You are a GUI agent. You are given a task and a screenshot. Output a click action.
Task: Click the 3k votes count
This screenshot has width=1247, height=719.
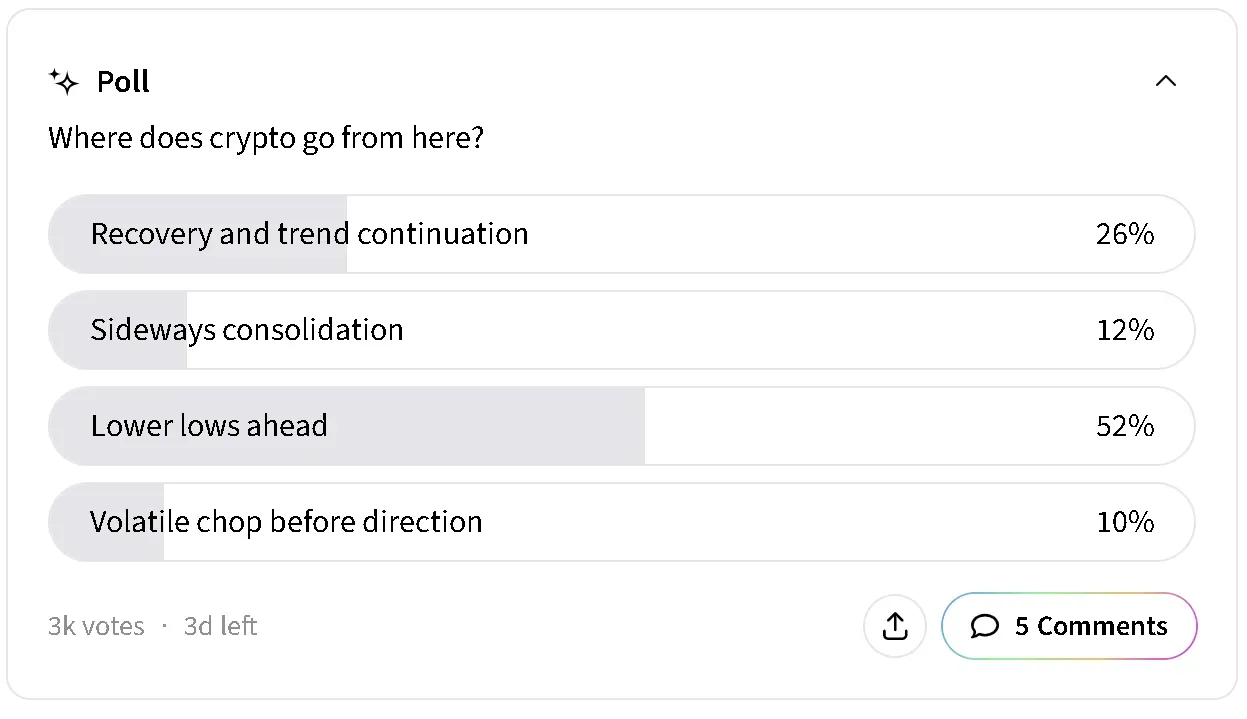coord(96,627)
